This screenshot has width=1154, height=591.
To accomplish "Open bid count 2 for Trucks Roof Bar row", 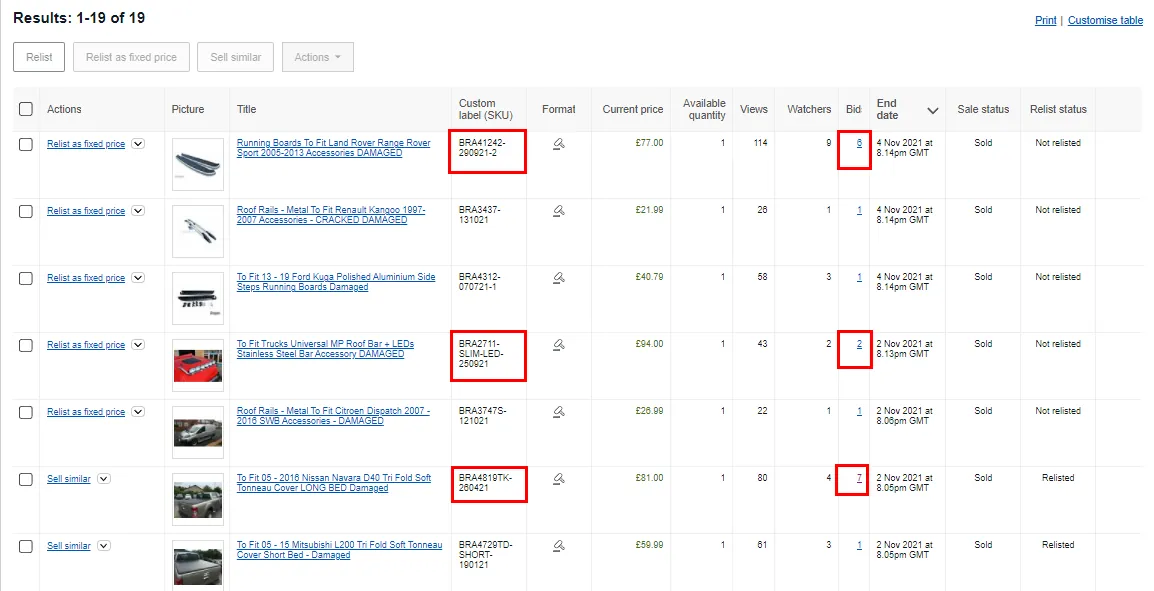I will pyautogui.click(x=859, y=344).
